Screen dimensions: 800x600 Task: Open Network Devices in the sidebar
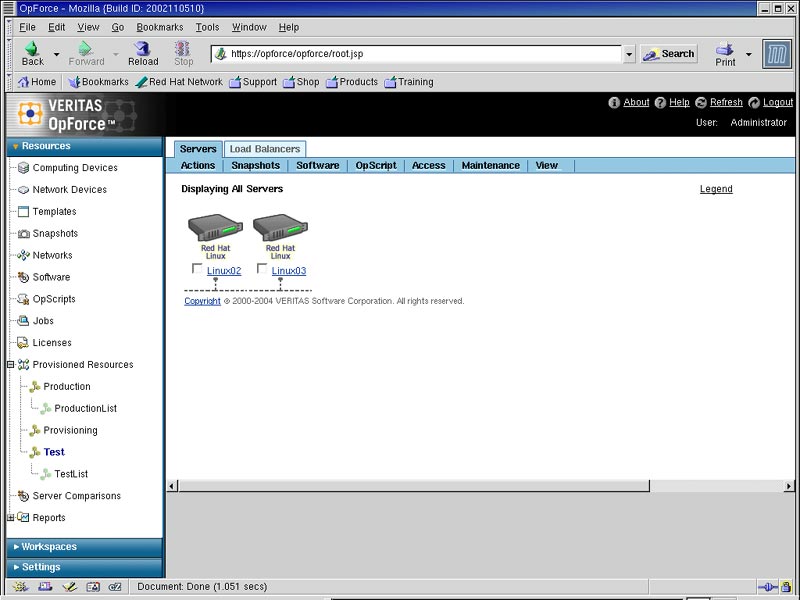pyautogui.click(x=69, y=189)
